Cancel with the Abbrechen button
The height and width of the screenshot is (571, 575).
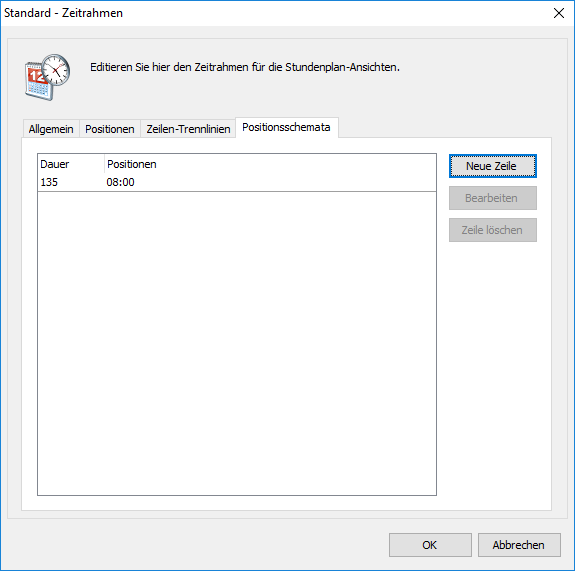tap(519, 545)
